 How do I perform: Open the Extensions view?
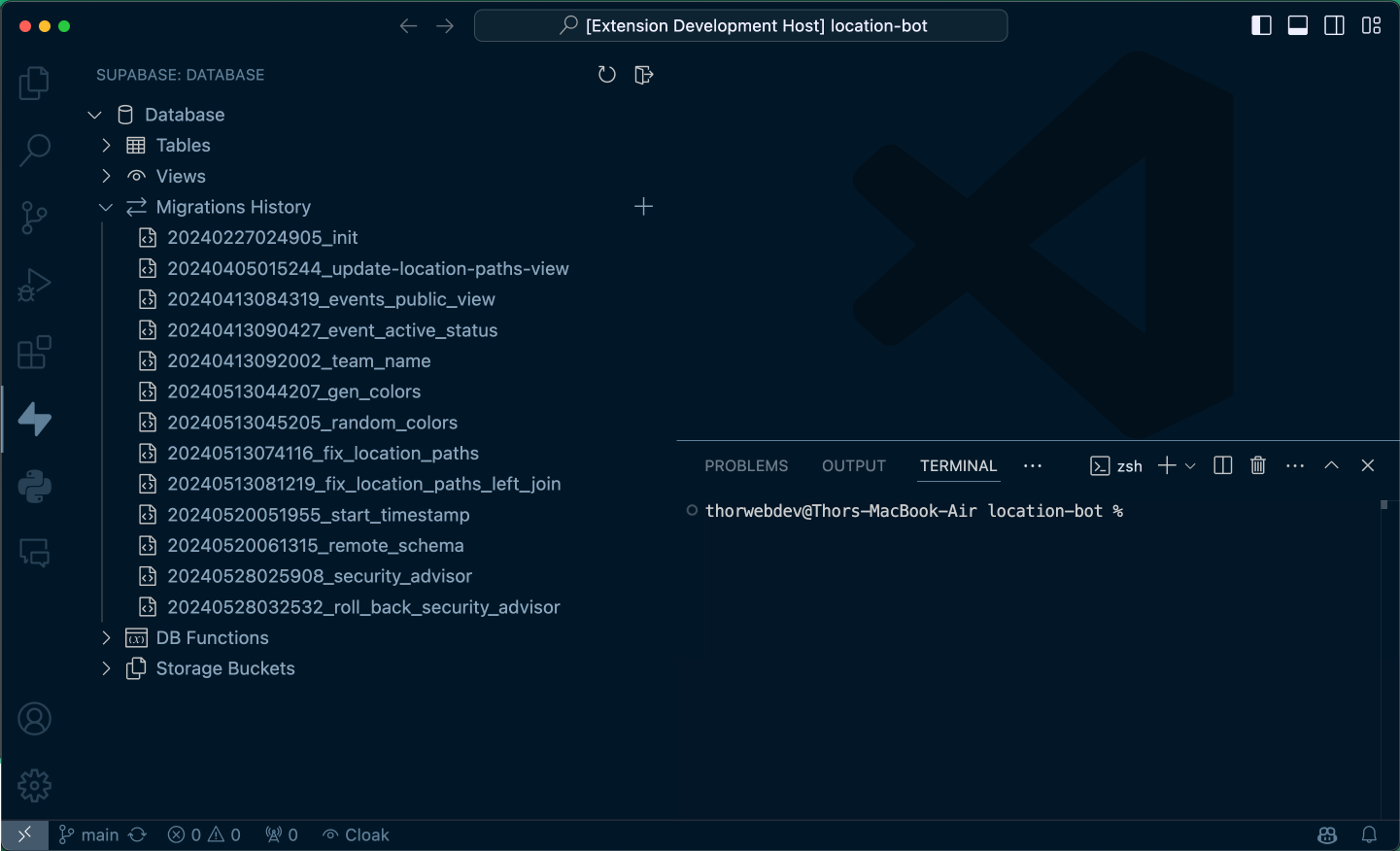[34, 352]
